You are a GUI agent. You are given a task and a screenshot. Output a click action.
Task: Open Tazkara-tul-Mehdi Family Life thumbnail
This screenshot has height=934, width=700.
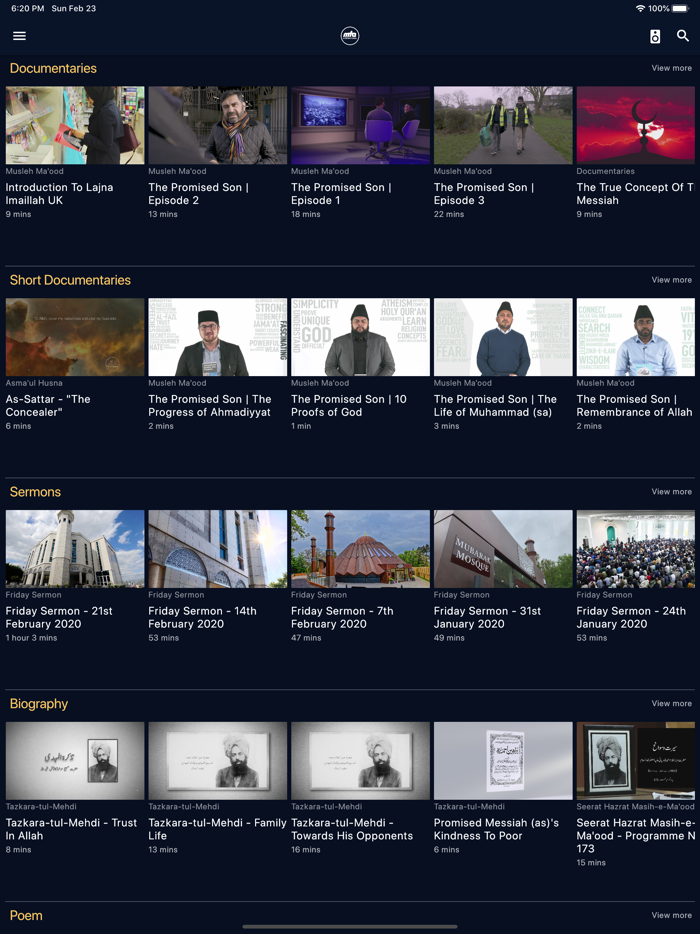(217, 761)
